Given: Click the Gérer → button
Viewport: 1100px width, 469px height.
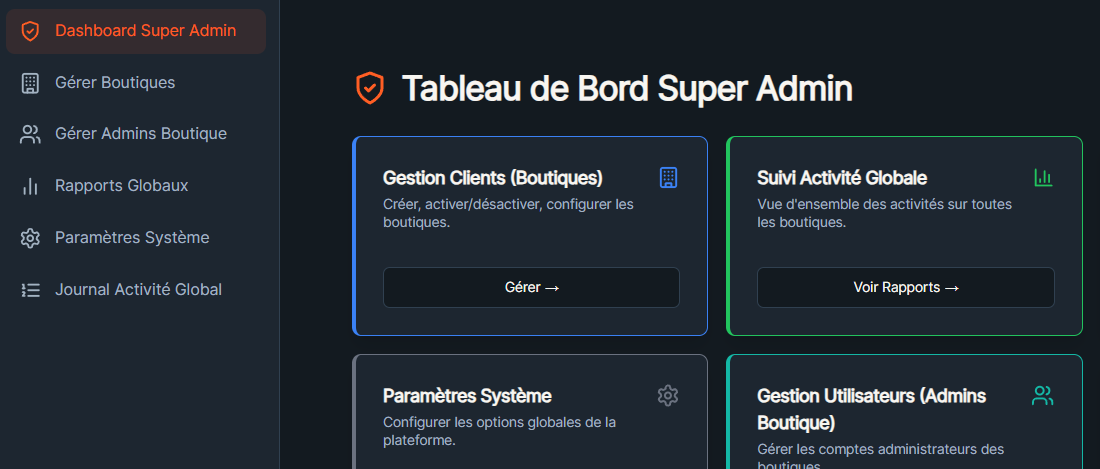Looking at the screenshot, I should point(531,287).
